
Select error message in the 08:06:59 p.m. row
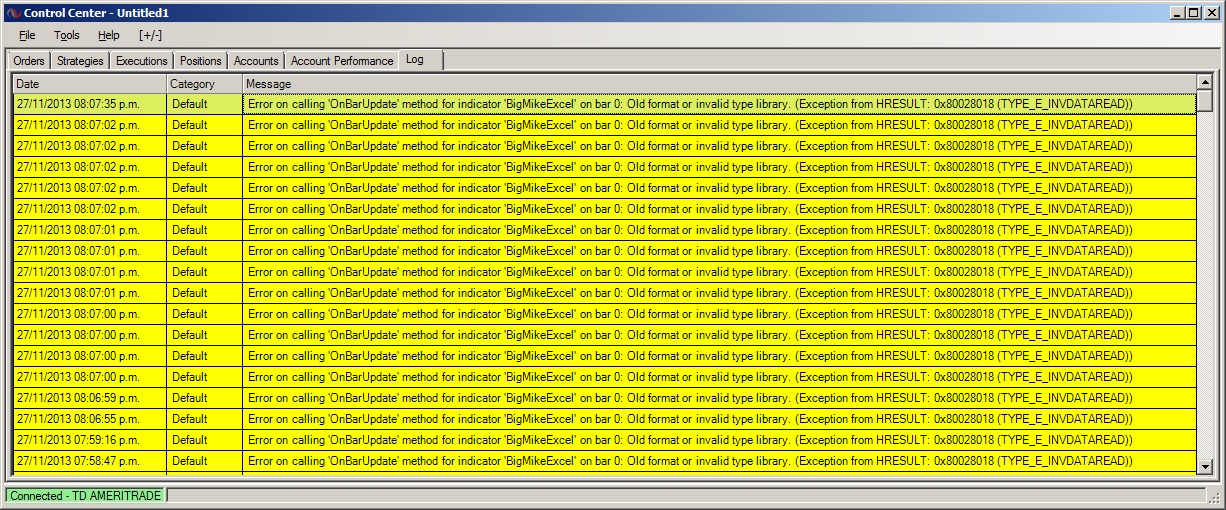click(x=719, y=398)
